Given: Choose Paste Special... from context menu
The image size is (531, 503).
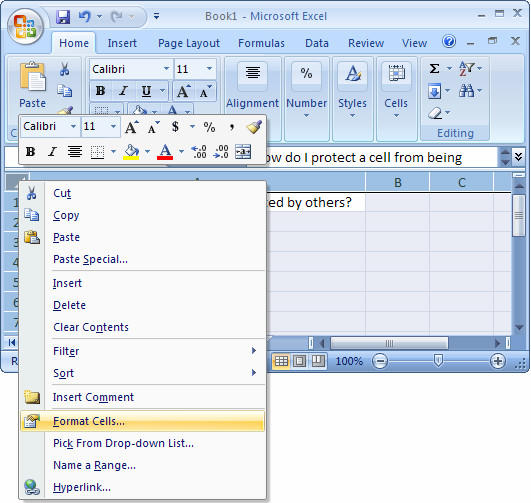Looking at the screenshot, I should [142, 259].
